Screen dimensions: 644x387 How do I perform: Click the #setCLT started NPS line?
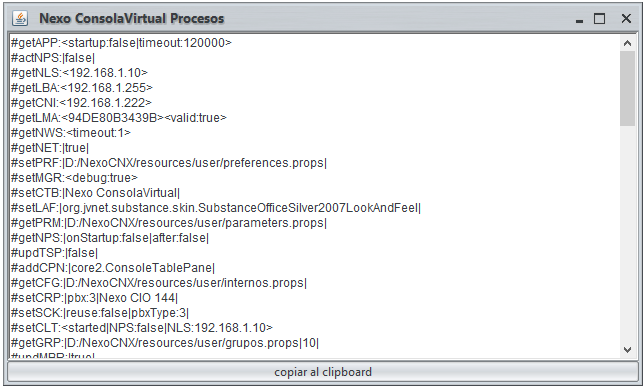point(142,328)
